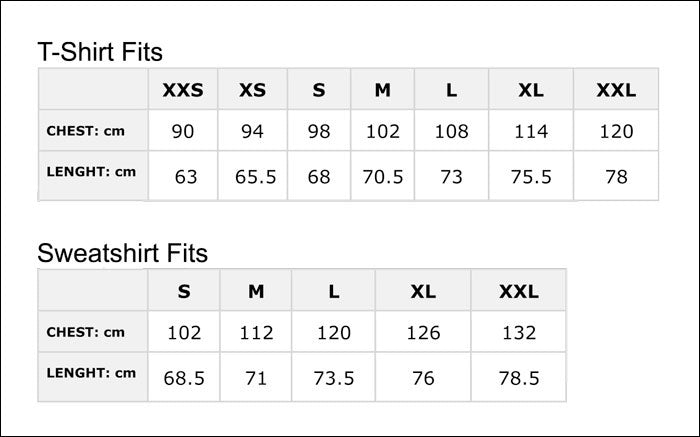Click the Sweatshirt Fits heading

pos(122,253)
